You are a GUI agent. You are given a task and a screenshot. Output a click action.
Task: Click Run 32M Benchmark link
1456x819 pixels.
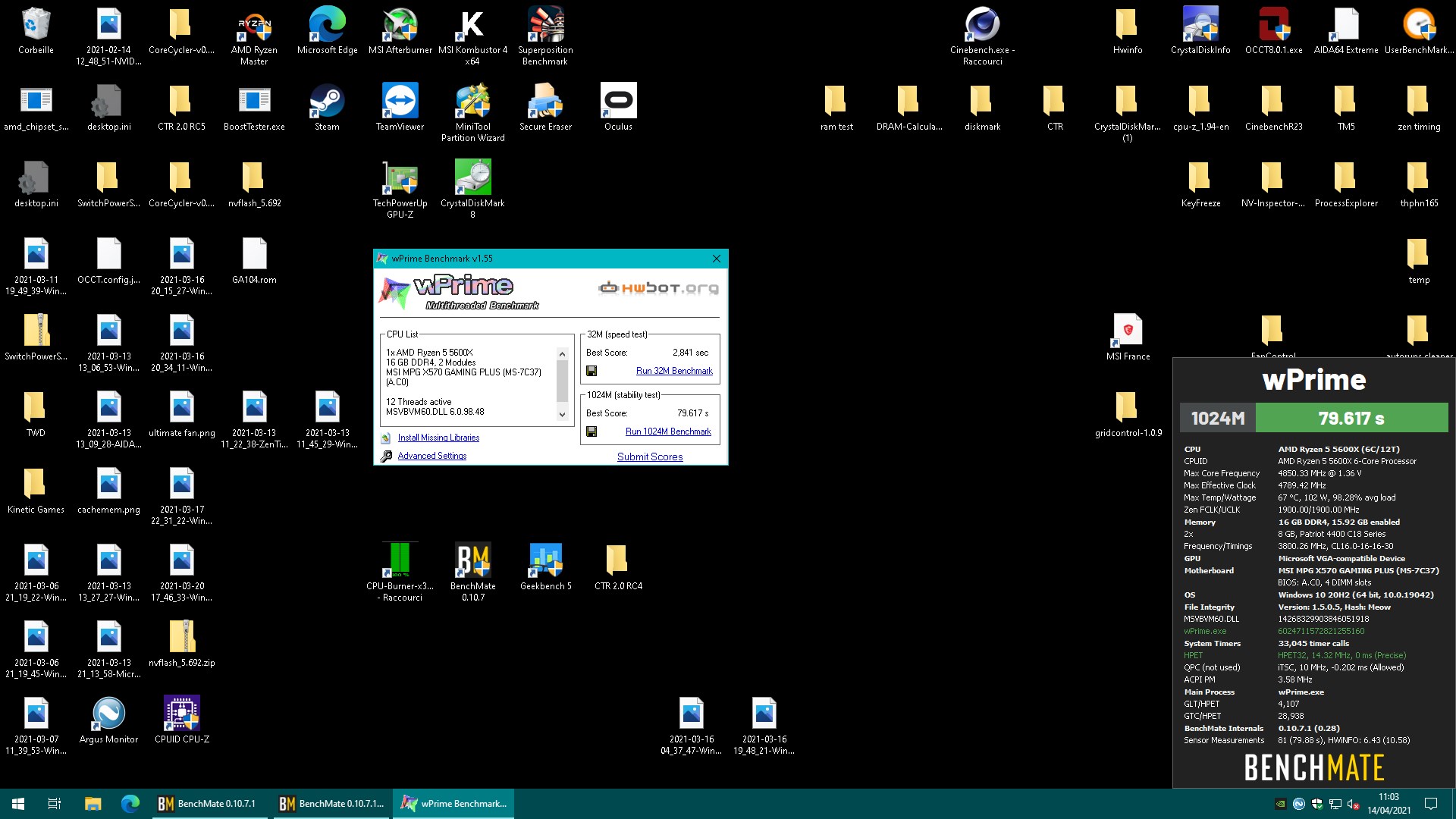[674, 371]
